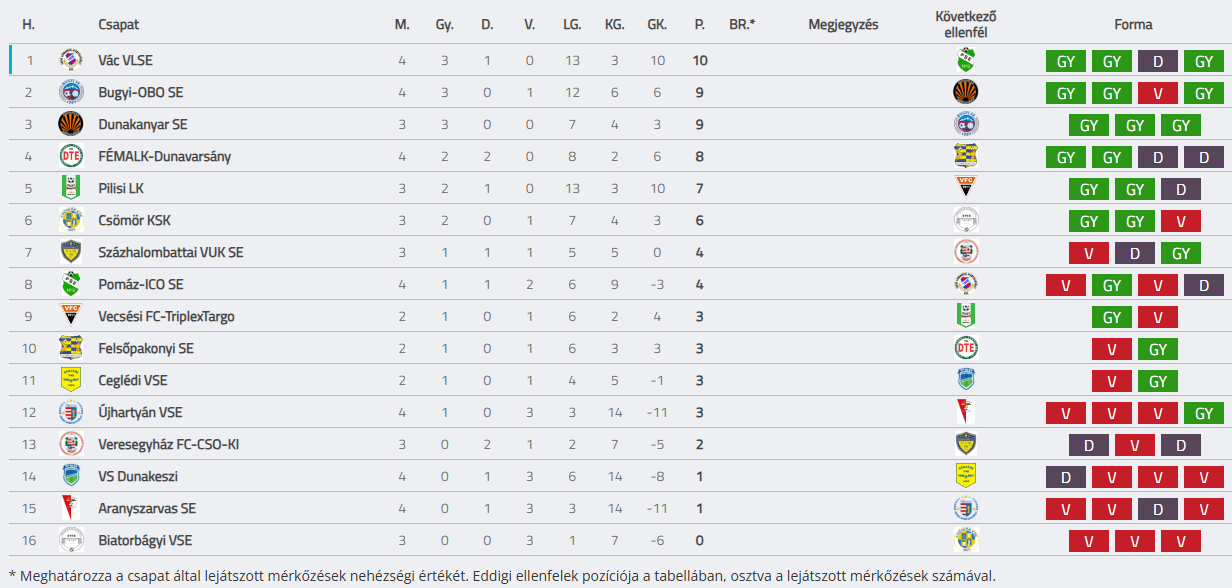Screen dimensions: 1232x588
Task: Open the Százhalombattai VUK SE team link
Action: (x=171, y=253)
